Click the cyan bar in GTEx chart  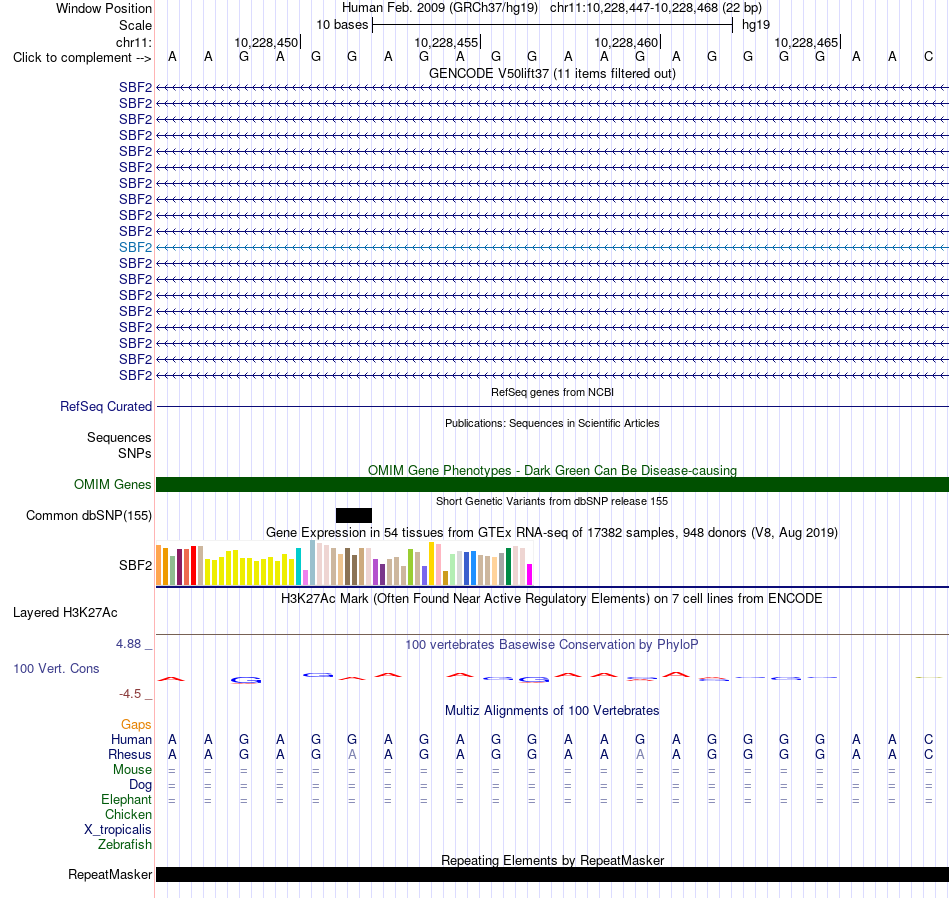tap(298, 567)
